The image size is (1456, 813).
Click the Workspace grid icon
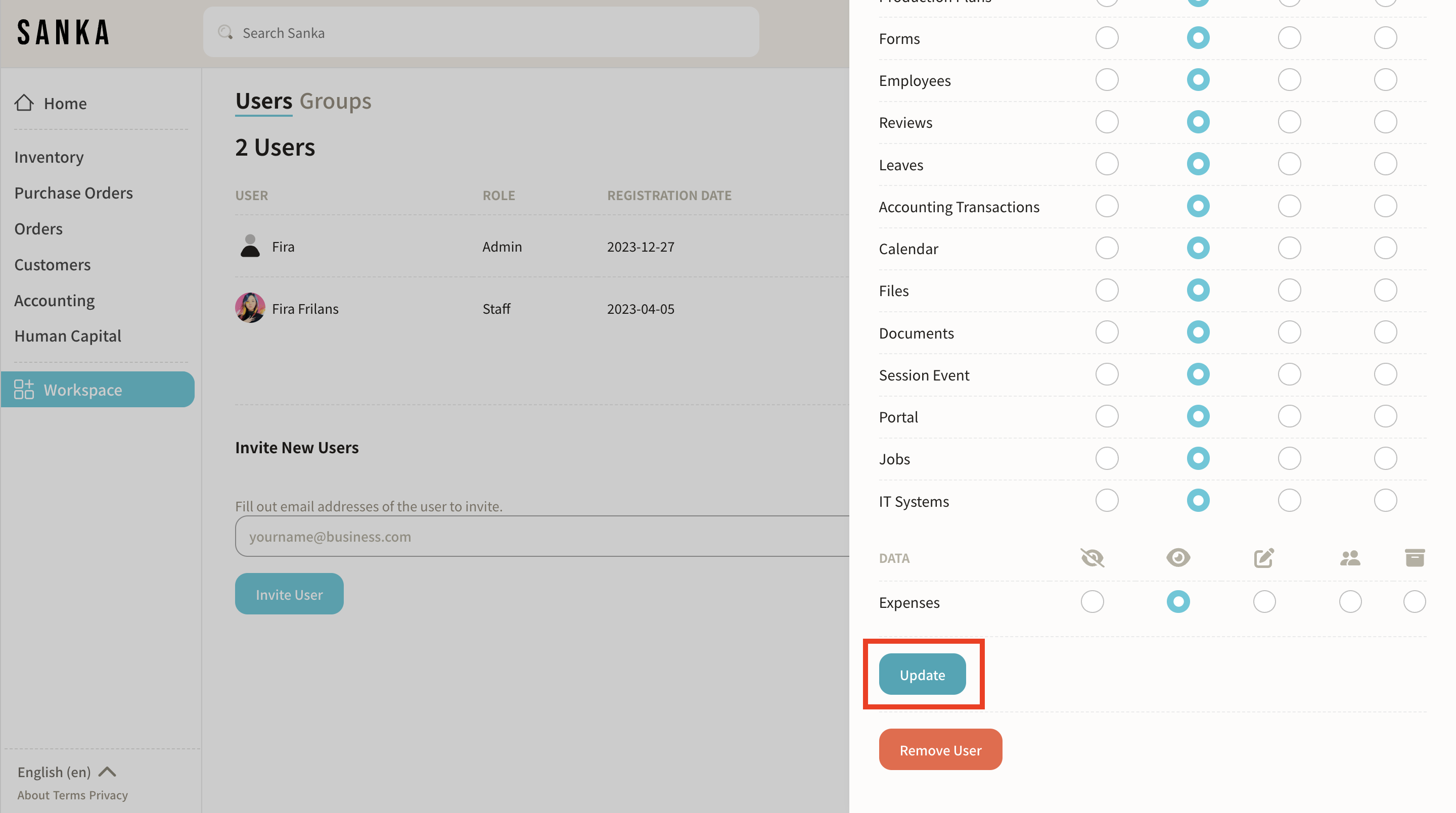click(24, 389)
